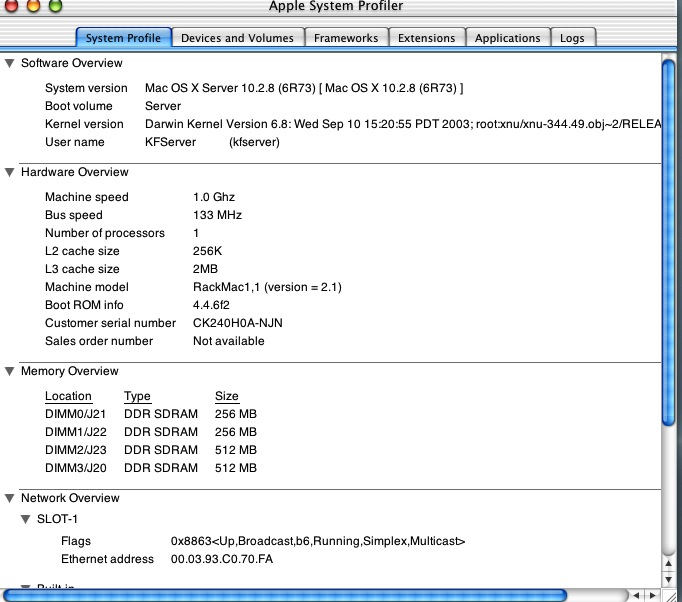The height and width of the screenshot is (602, 682).
Task: Click the Mac OS X Server 10.2.8 version text
Action: (304, 88)
